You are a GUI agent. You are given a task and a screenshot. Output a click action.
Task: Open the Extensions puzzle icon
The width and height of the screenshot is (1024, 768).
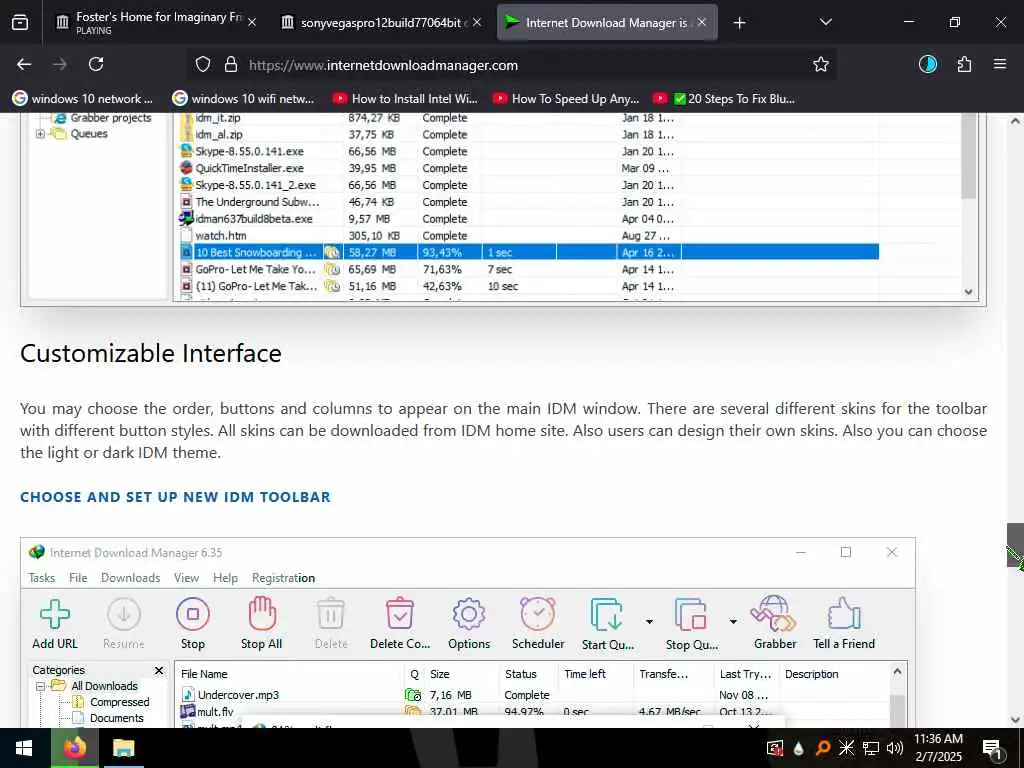click(x=964, y=64)
